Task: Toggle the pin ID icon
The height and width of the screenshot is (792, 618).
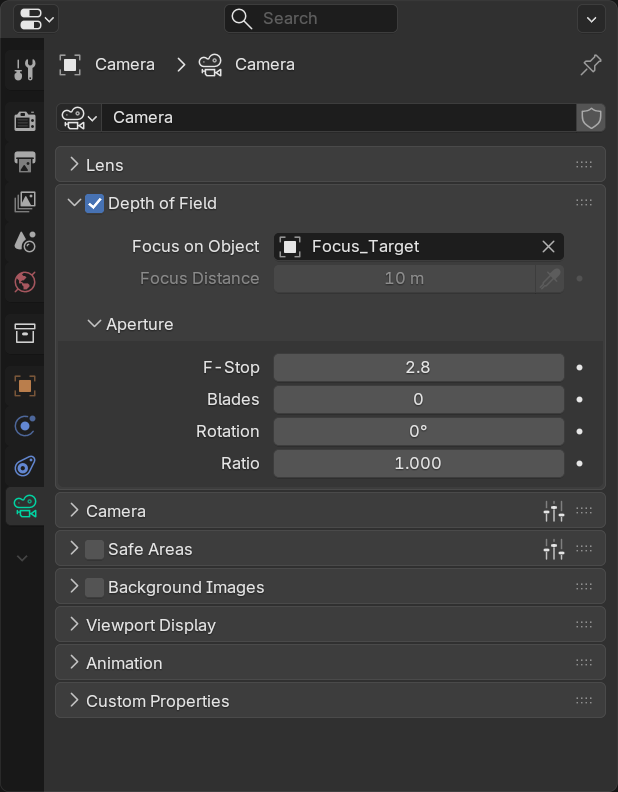Action: pos(591,65)
